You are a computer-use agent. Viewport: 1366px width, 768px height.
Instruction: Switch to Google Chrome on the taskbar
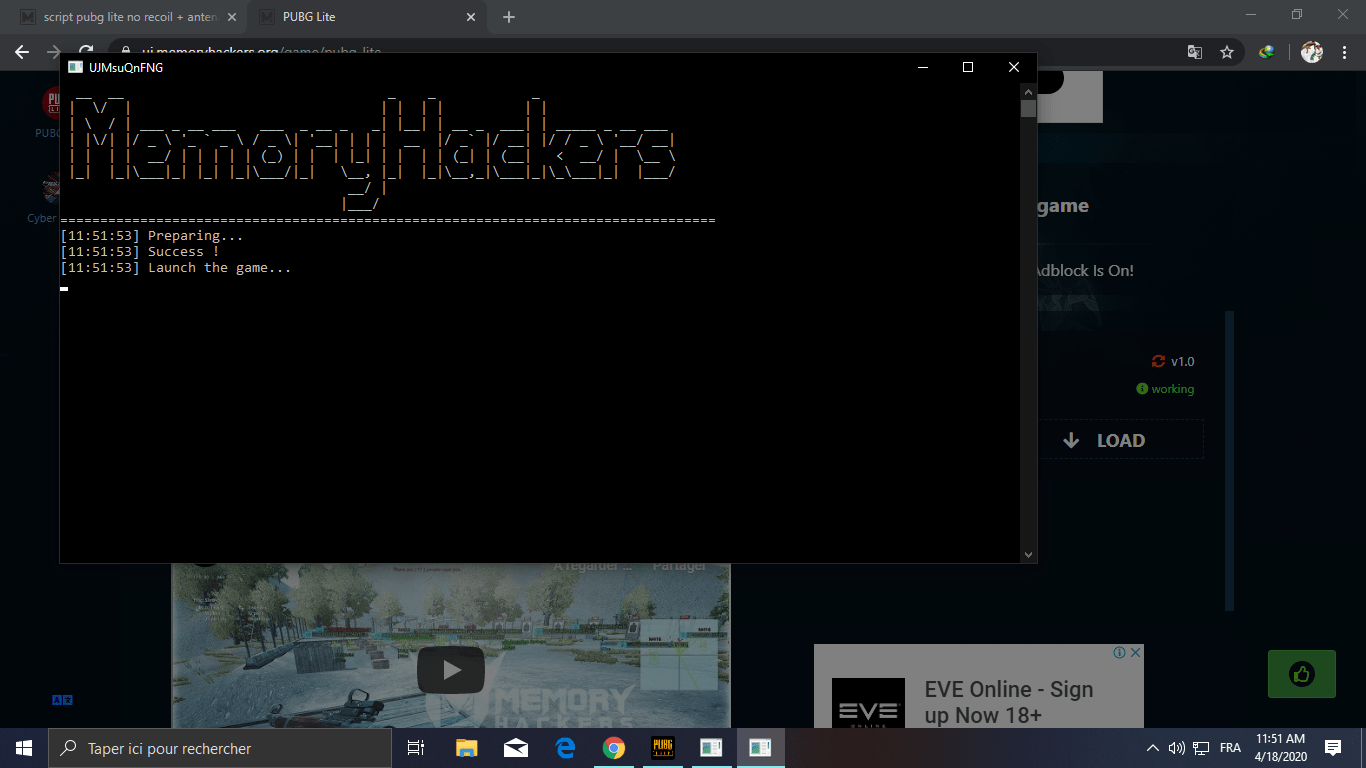(614, 748)
